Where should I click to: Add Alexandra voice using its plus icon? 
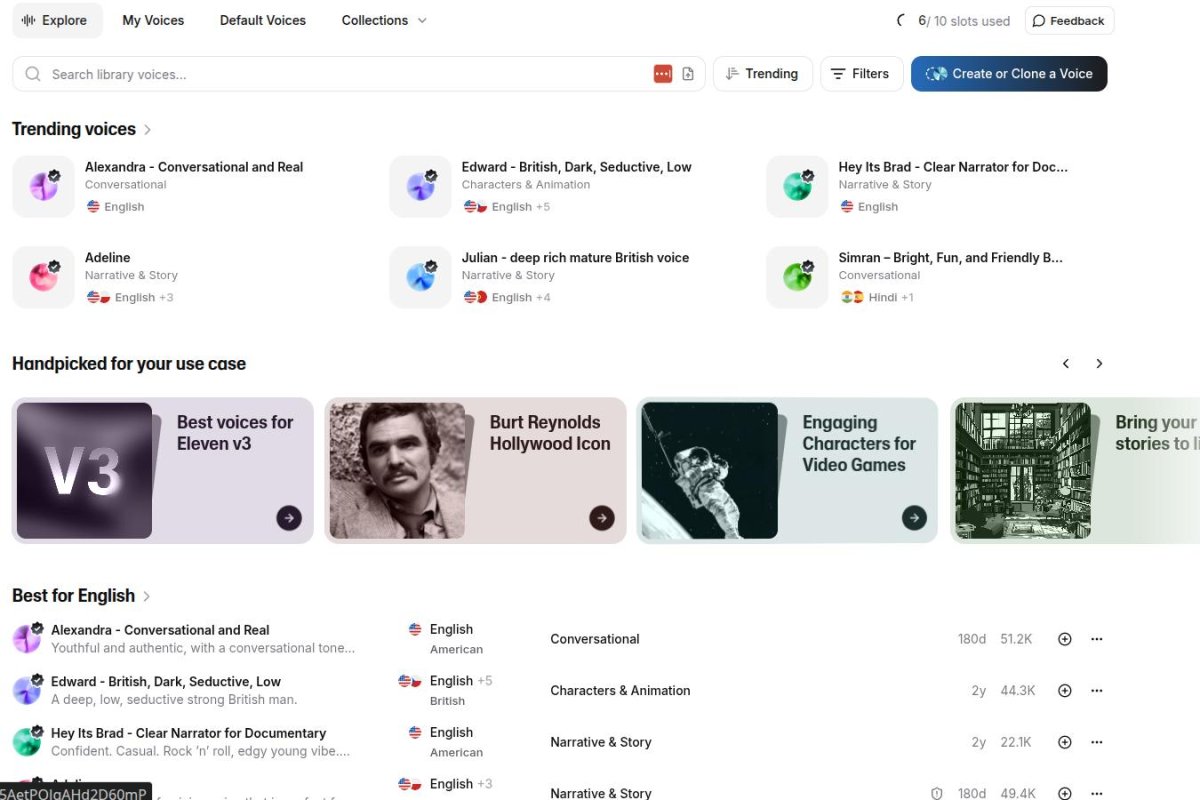1064,638
